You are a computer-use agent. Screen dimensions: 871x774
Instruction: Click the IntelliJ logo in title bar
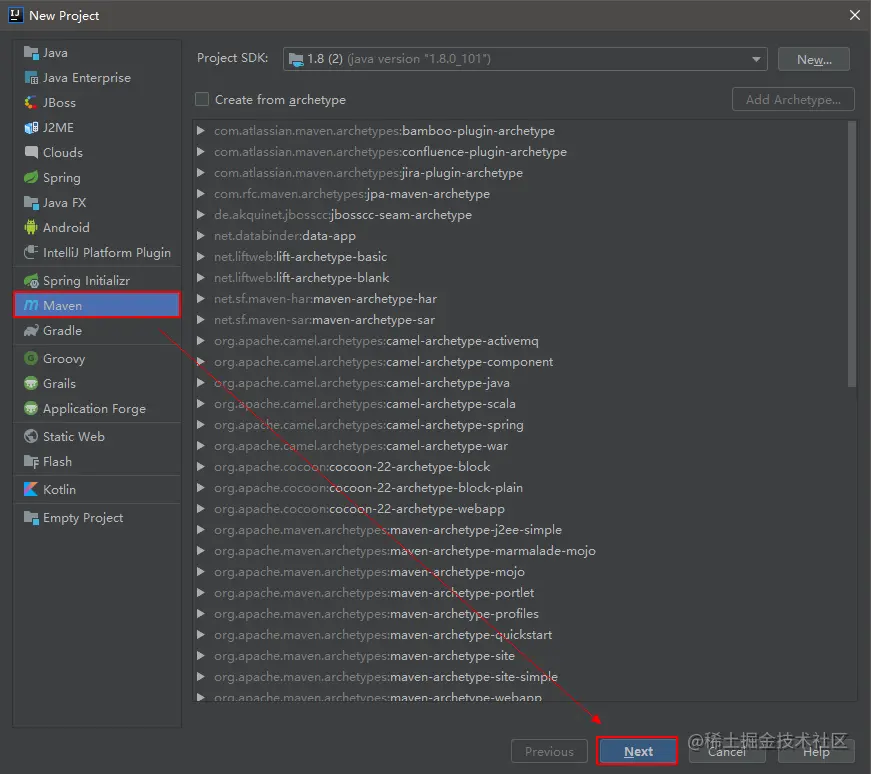click(x=16, y=15)
